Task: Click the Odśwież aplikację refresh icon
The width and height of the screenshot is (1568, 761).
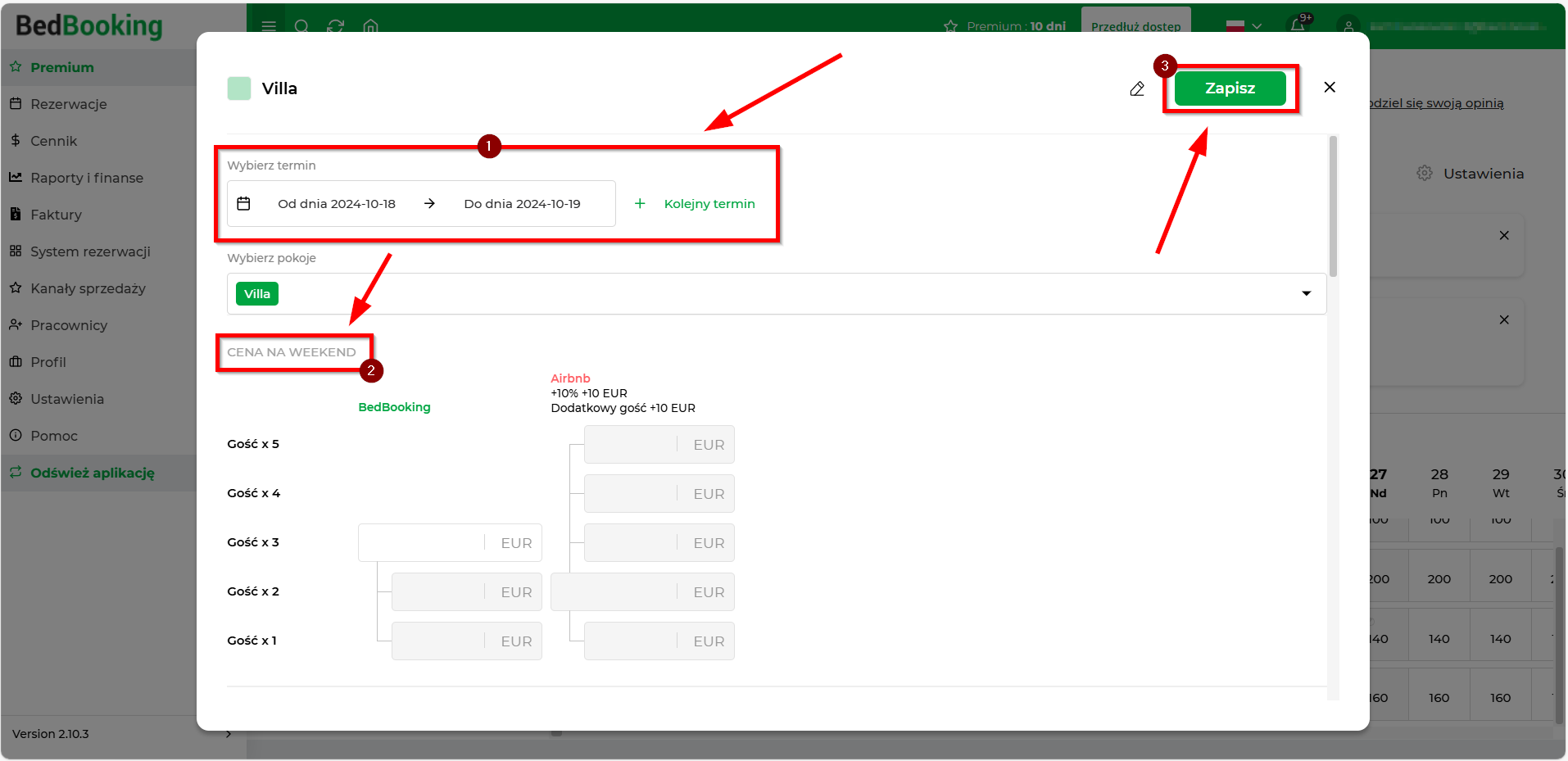Action: click(16, 472)
